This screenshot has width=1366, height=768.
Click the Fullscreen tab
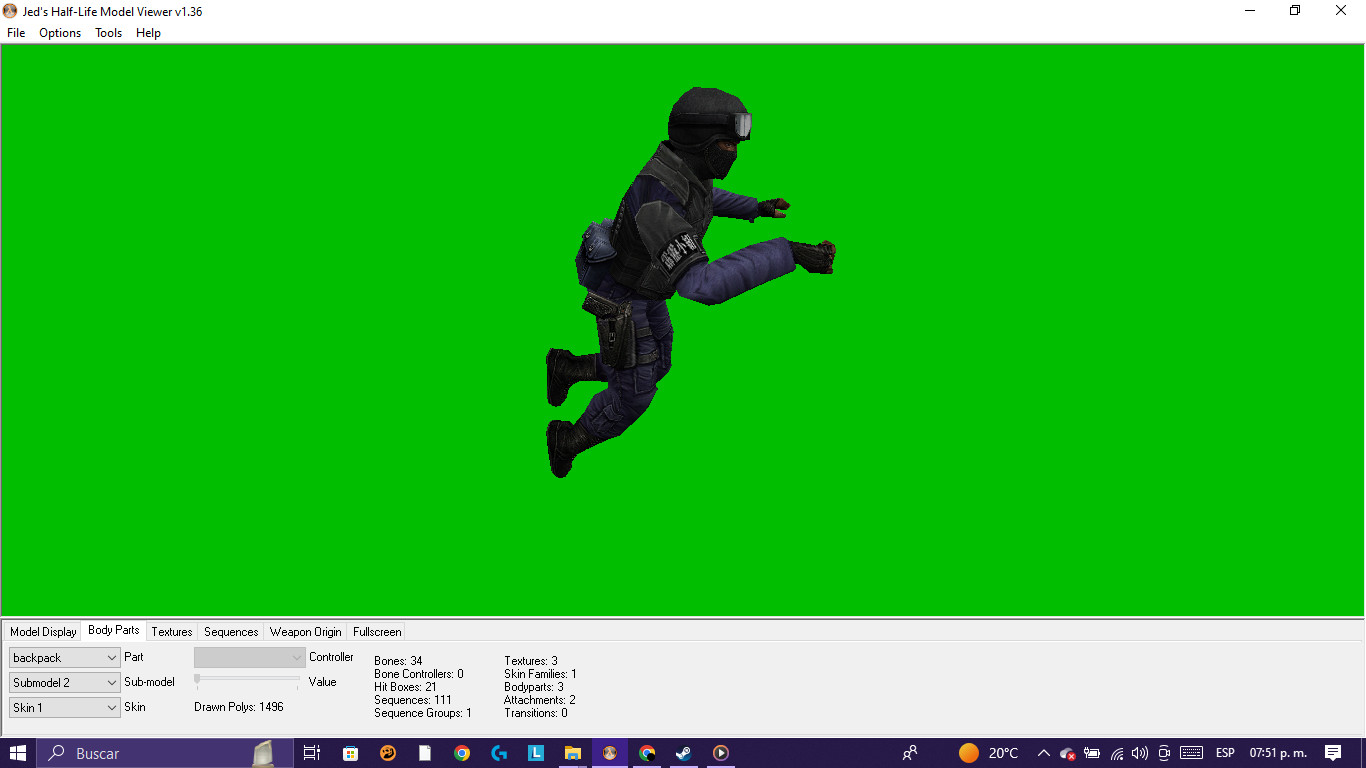(x=377, y=632)
